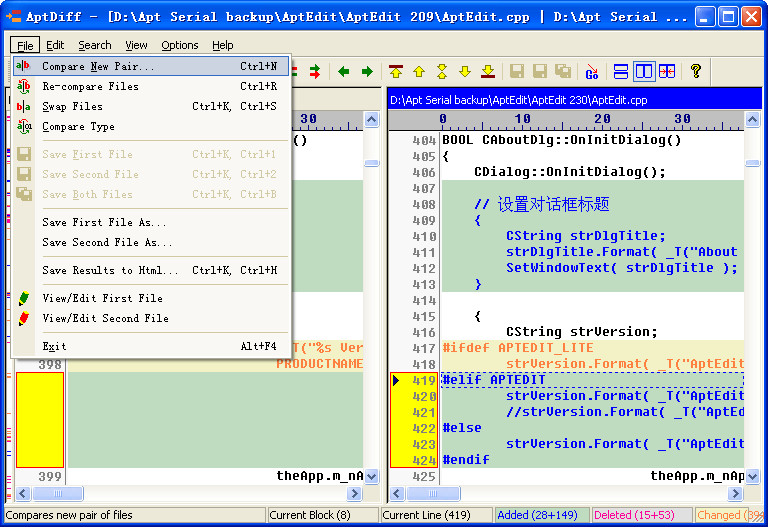The image size is (768, 527).
Task: Open the File menu
Action: click(25, 46)
